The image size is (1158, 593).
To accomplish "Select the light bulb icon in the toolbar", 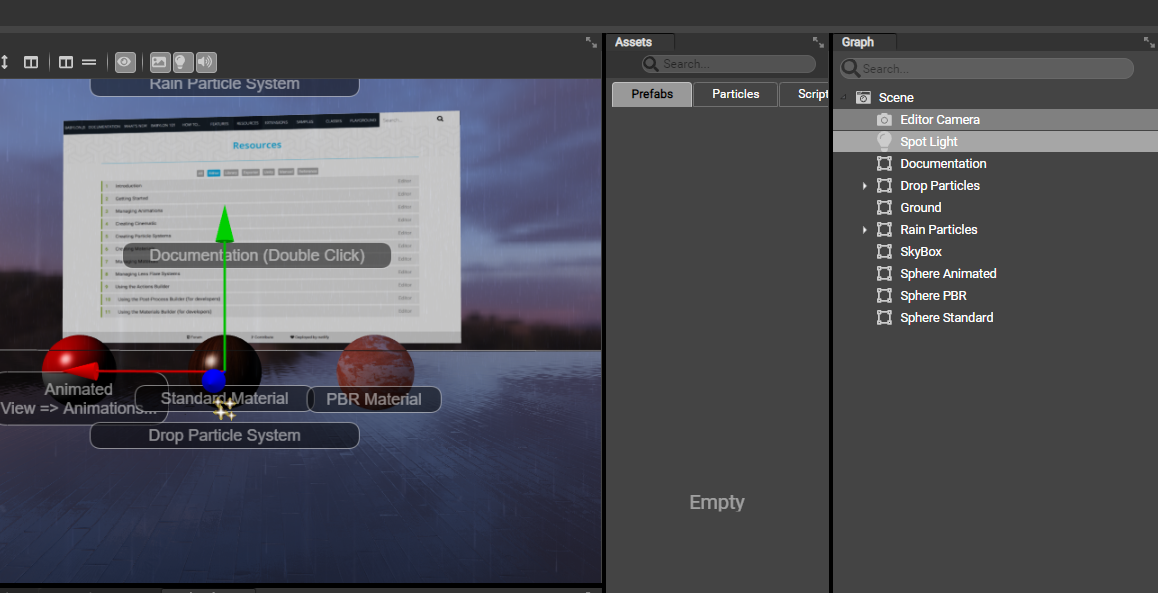I will pyautogui.click(x=181, y=62).
